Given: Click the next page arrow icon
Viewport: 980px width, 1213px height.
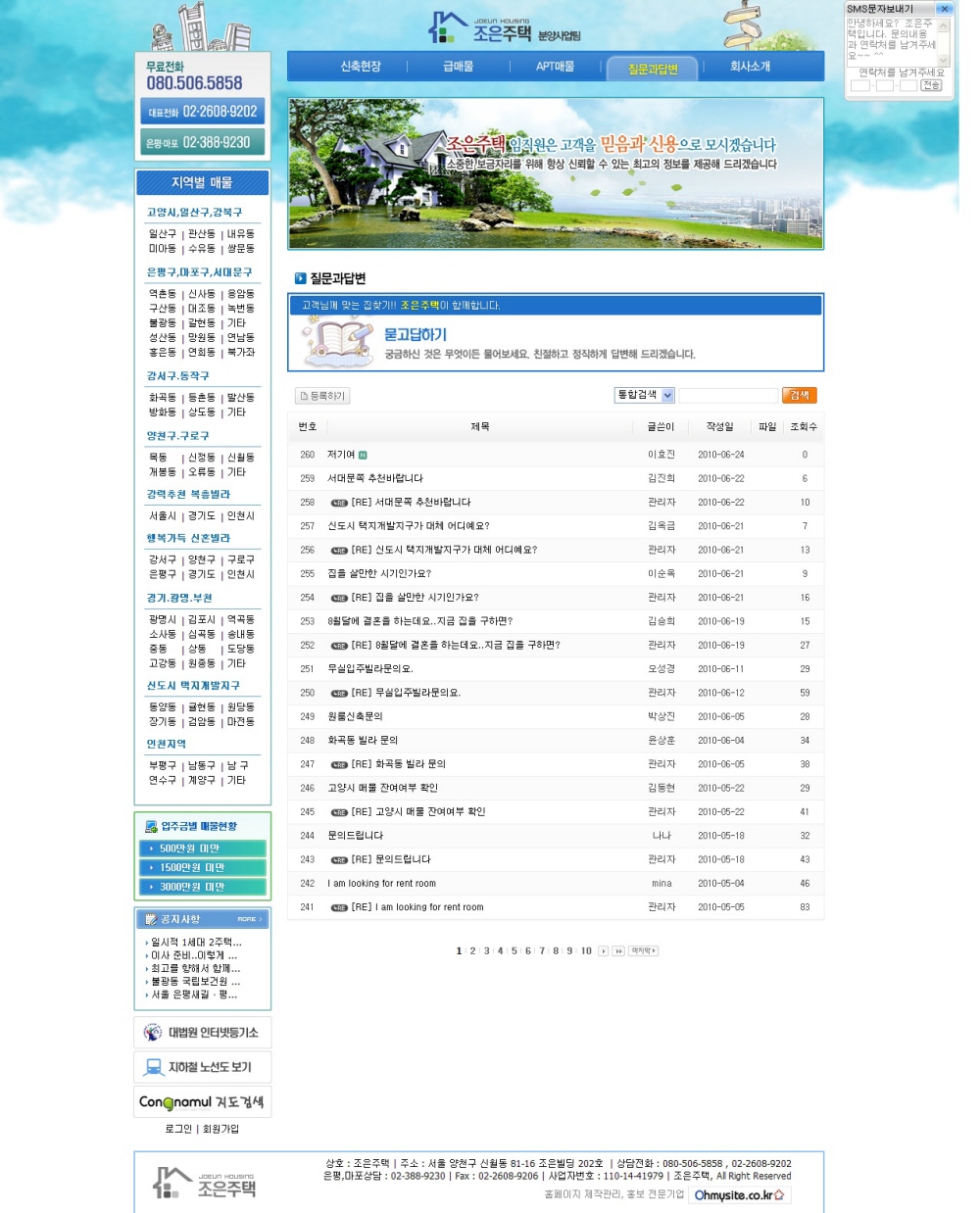Looking at the screenshot, I should [603, 951].
